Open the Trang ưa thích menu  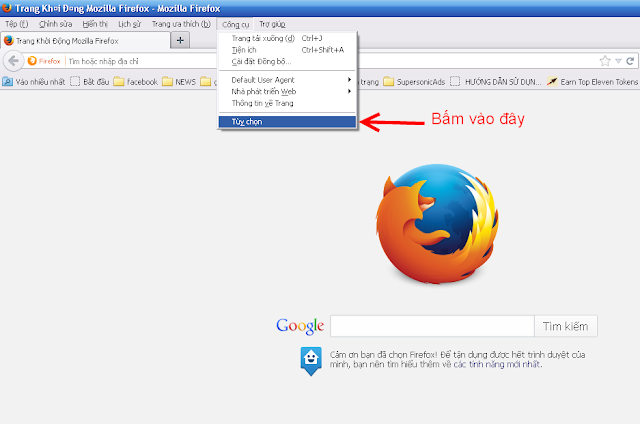point(181,24)
